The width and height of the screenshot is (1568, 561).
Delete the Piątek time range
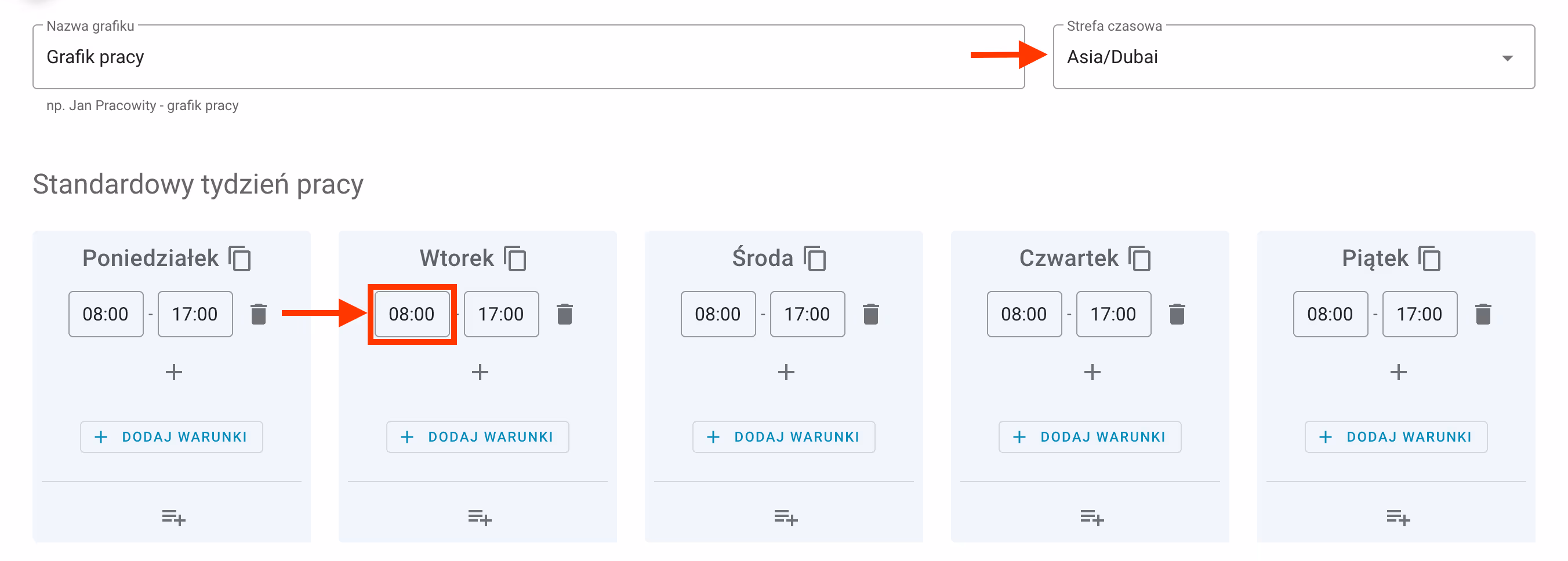1483,314
